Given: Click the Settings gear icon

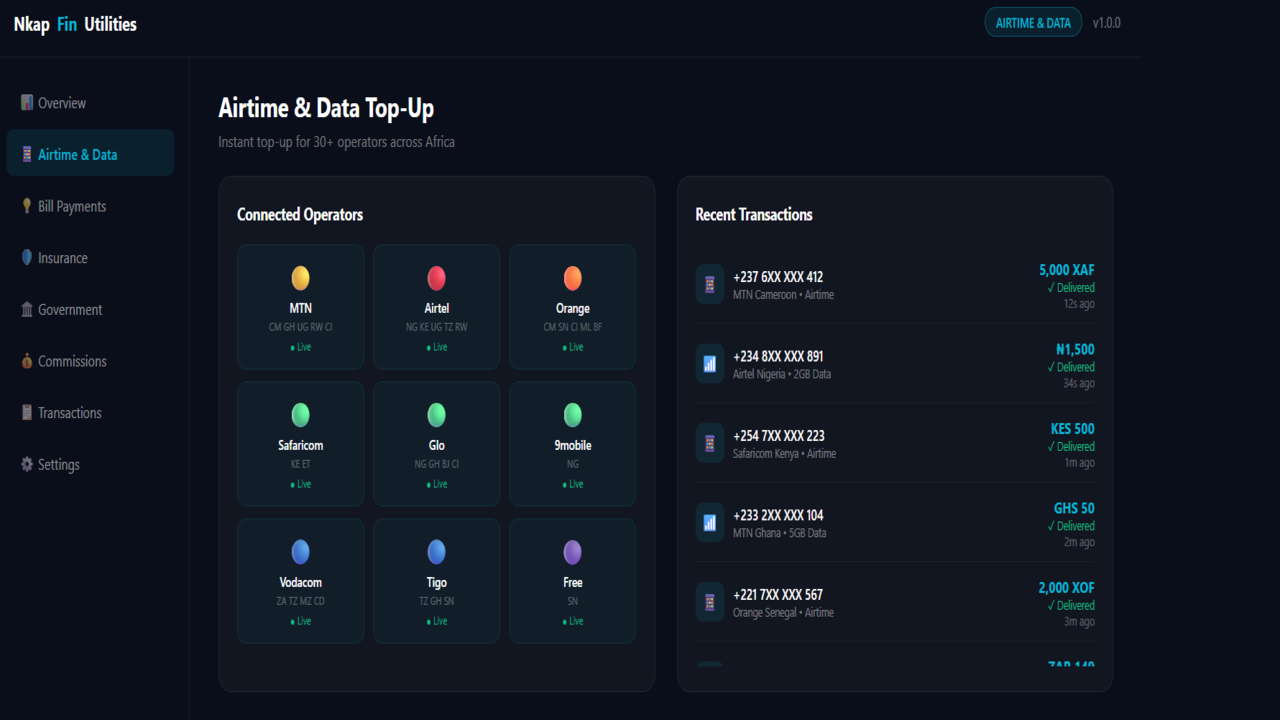Looking at the screenshot, I should point(27,464).
